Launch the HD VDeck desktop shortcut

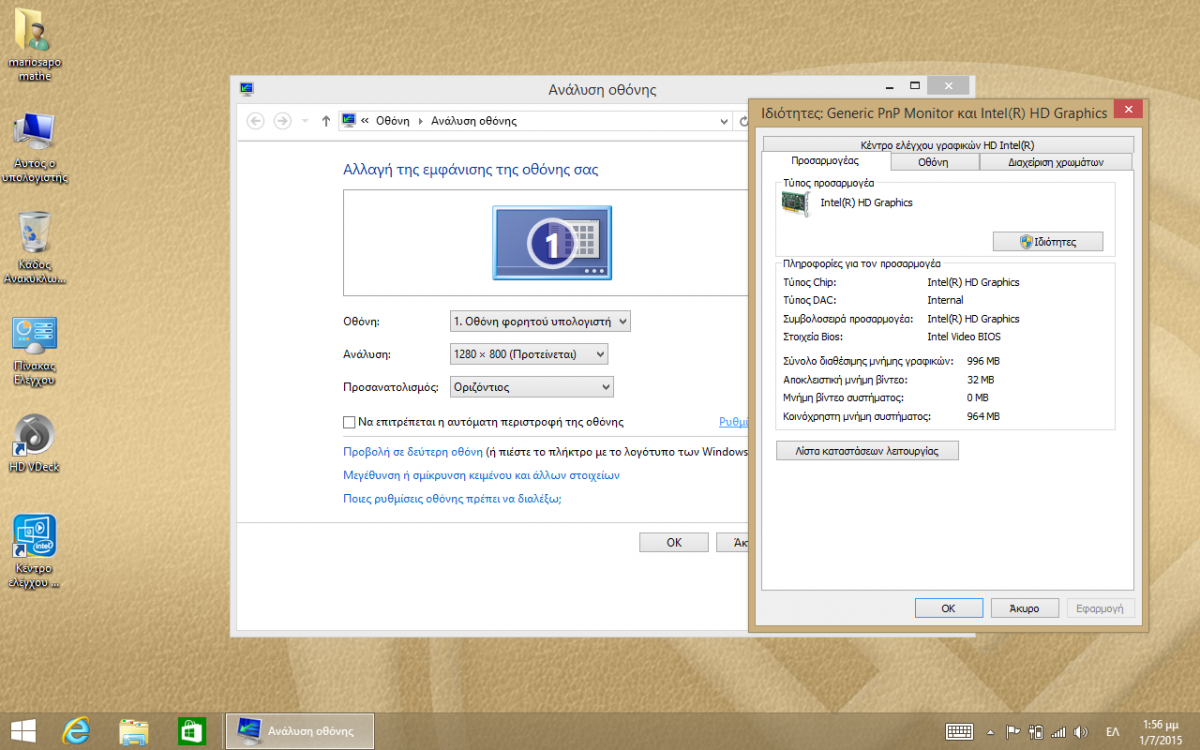click(x=35, y=443)
